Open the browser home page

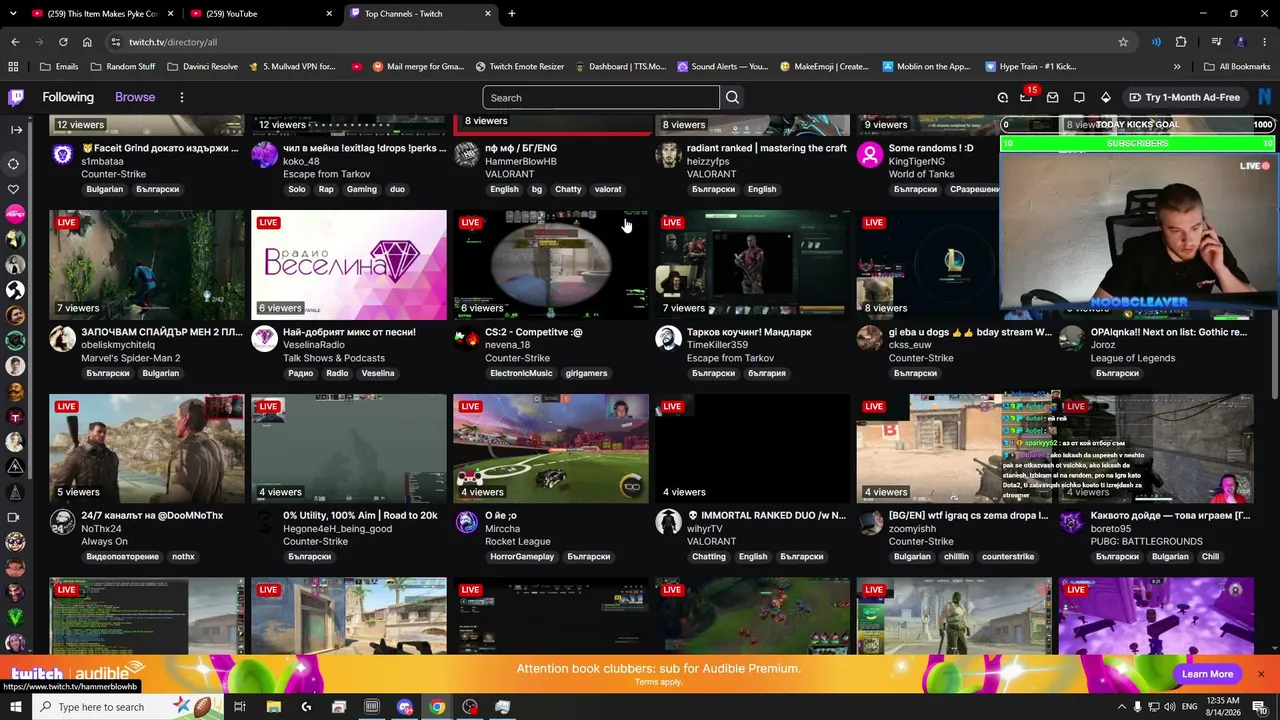[87, 42]
